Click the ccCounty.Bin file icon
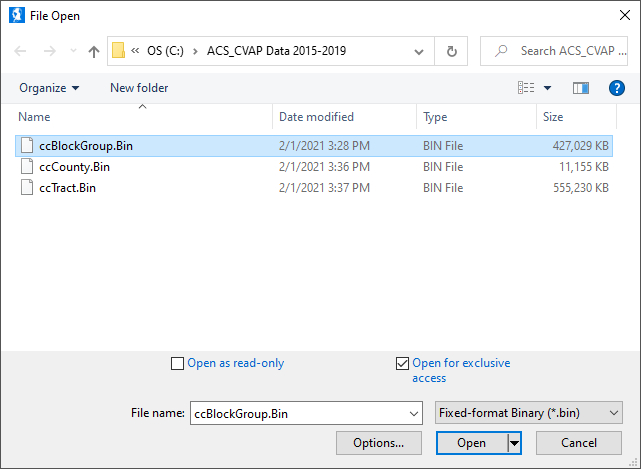Screen dimensions: 641x469 27,167
